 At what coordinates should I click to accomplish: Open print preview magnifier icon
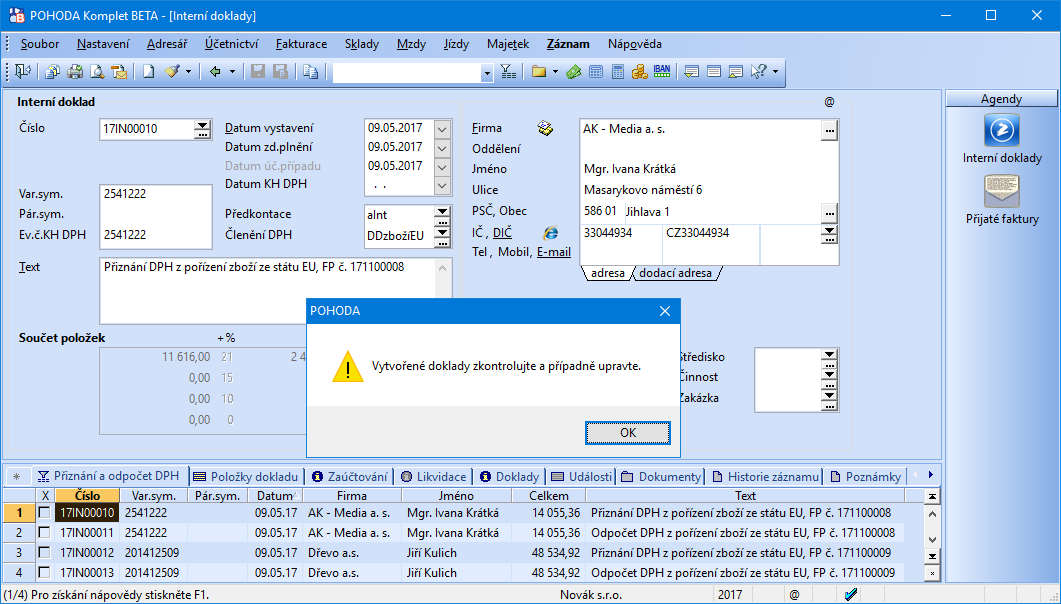click(97, 72)
